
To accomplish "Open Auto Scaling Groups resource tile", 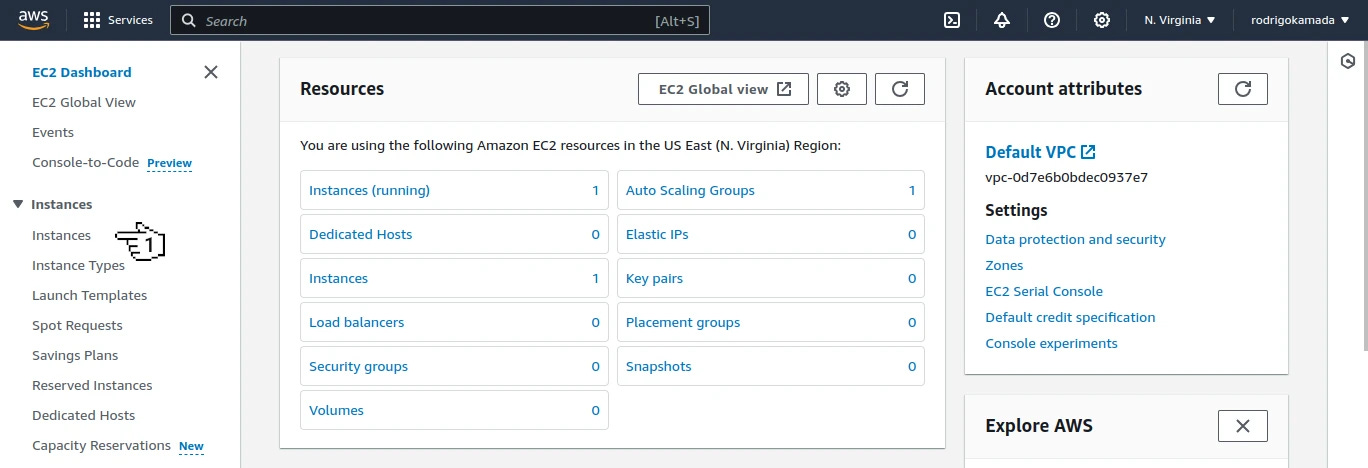I will [x=771, y=190].
